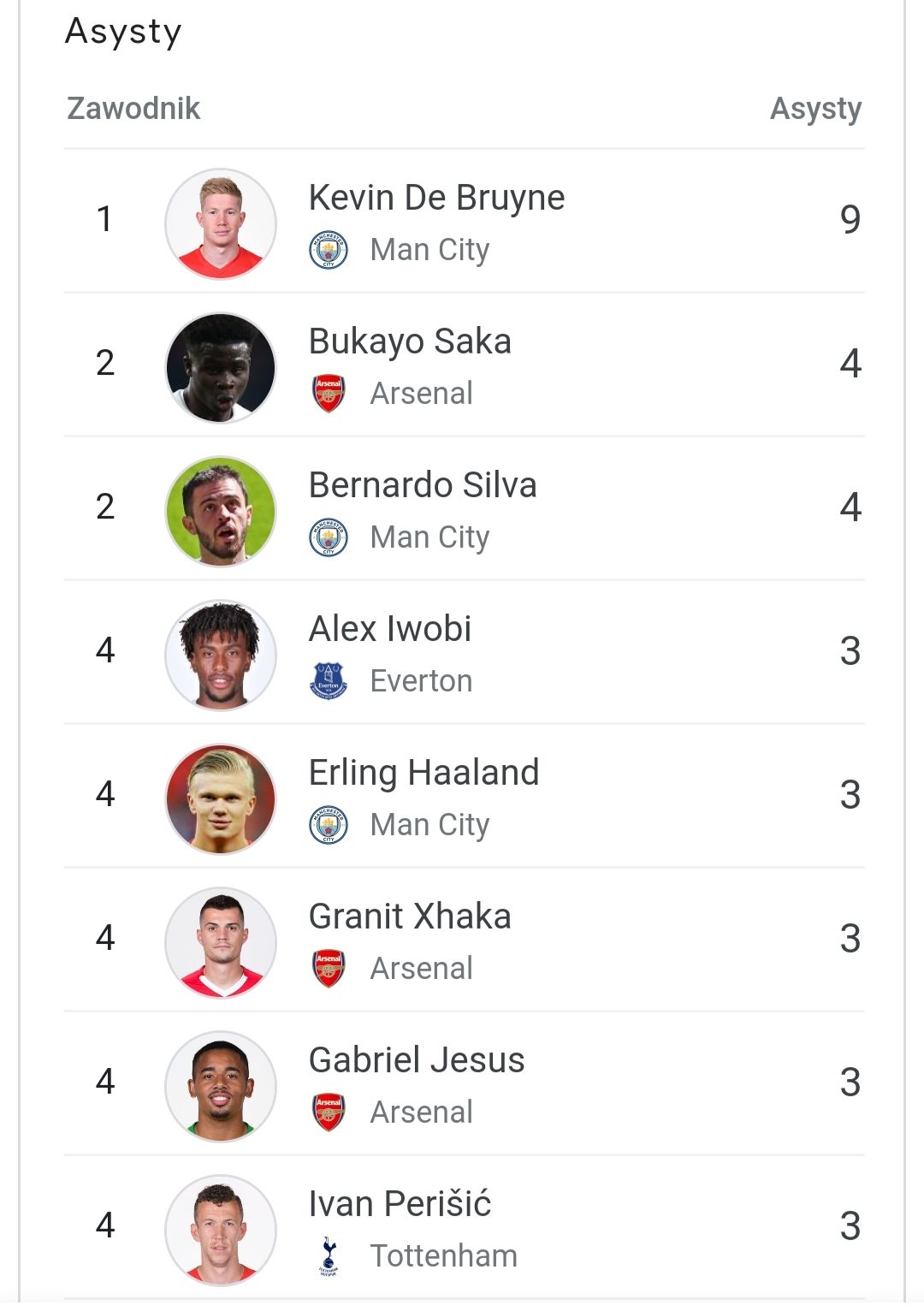Image resolution: width=924 pixels, height=1311 pixels.
Task: Open Bernardo Silva player name link
Action: point(423,485)
